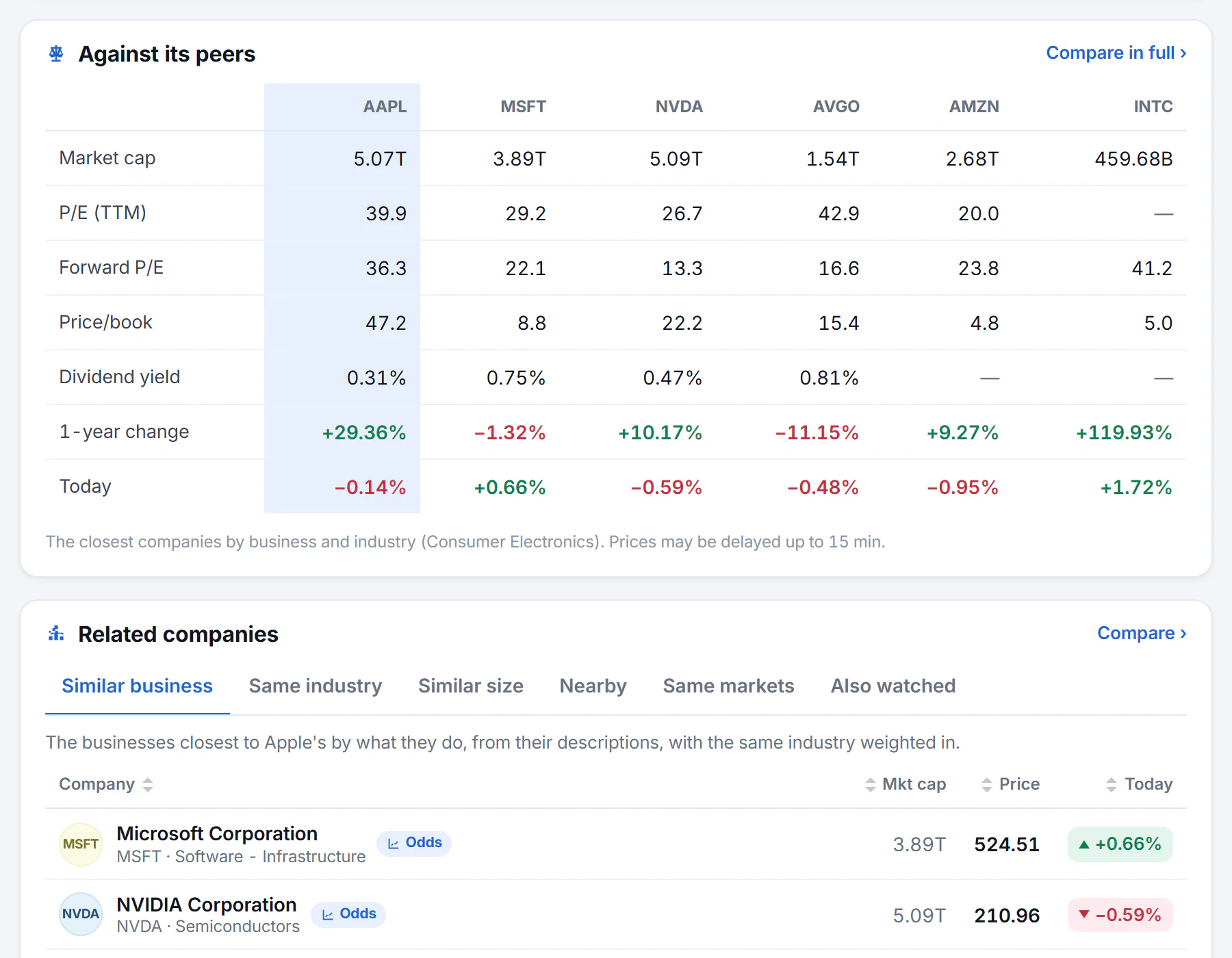Viewport: 1232px width, 958px height.
Task: Open the Same markets tab
Action: point(728,686)
